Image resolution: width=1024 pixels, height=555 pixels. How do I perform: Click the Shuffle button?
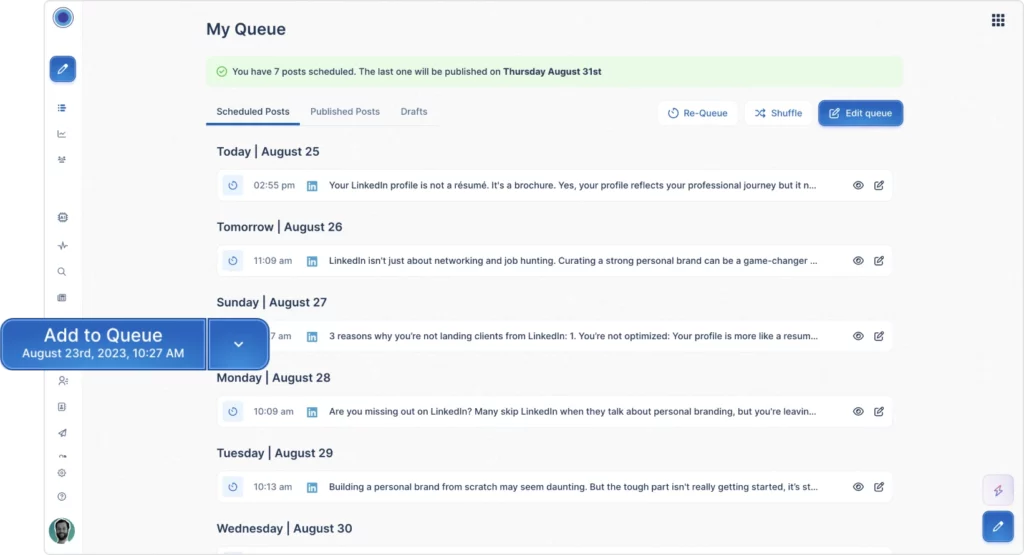[778, 113]
